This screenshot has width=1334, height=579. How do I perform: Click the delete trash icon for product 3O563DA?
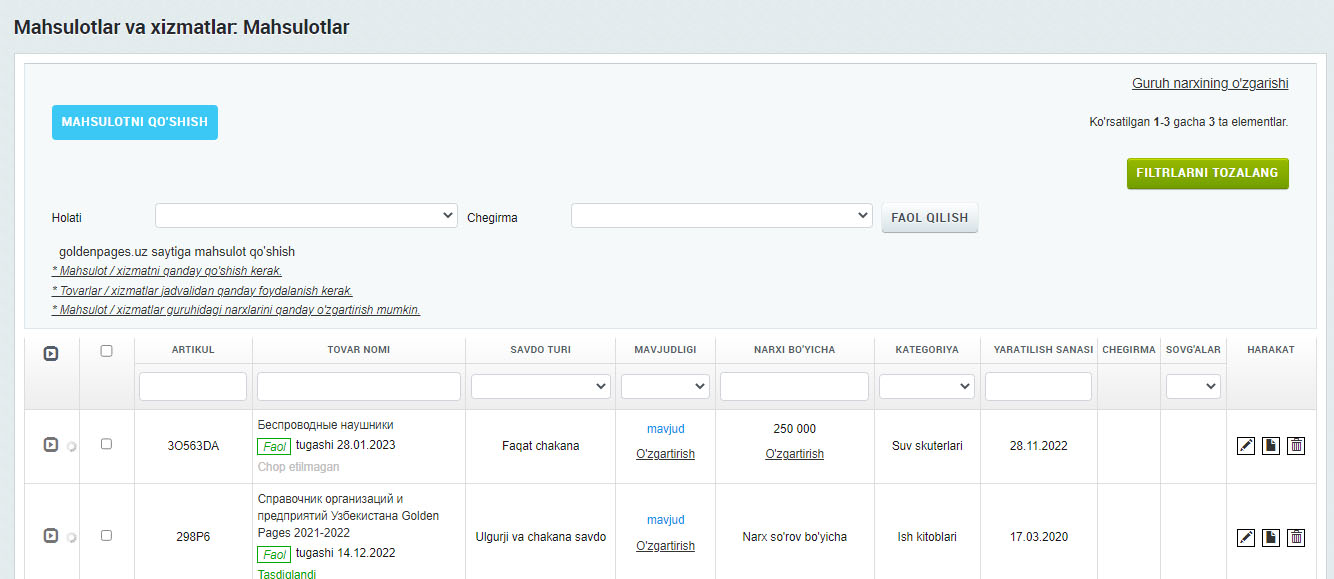pyautogui.click(x=1296, y=446)
